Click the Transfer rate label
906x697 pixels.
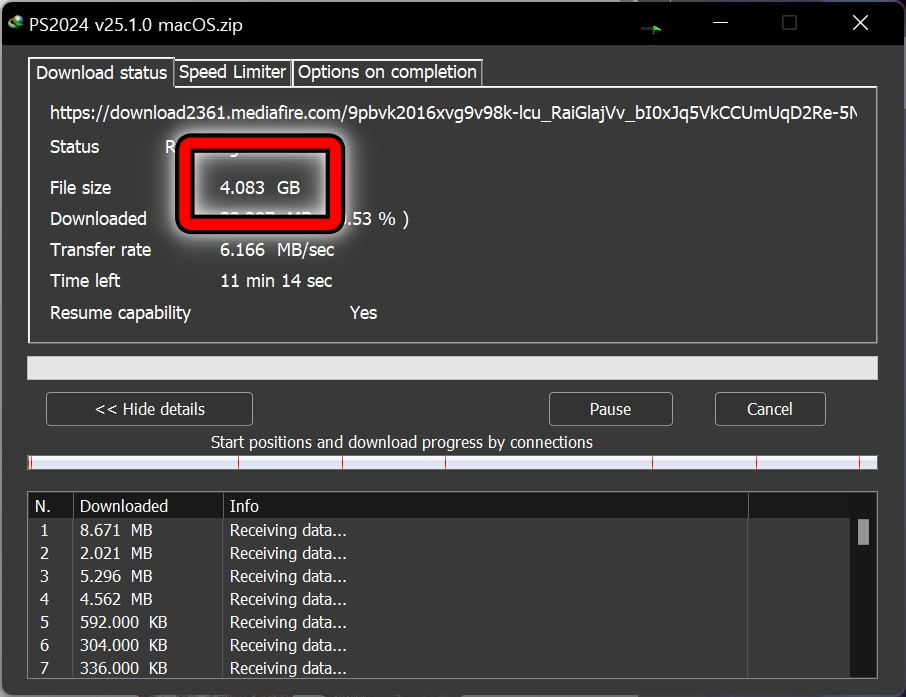pos(101,250)
